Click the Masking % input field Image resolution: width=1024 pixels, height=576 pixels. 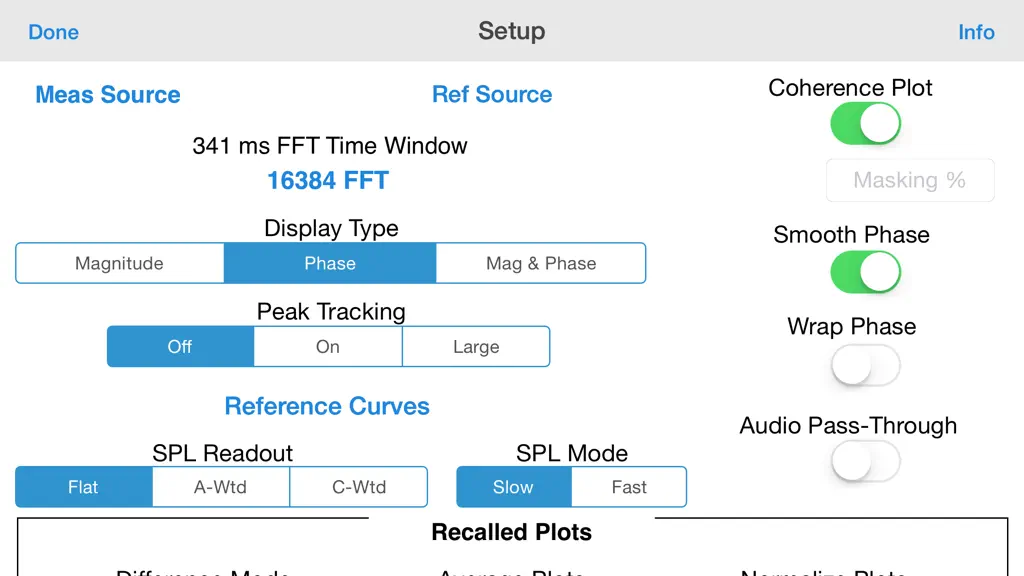point(910,180)
